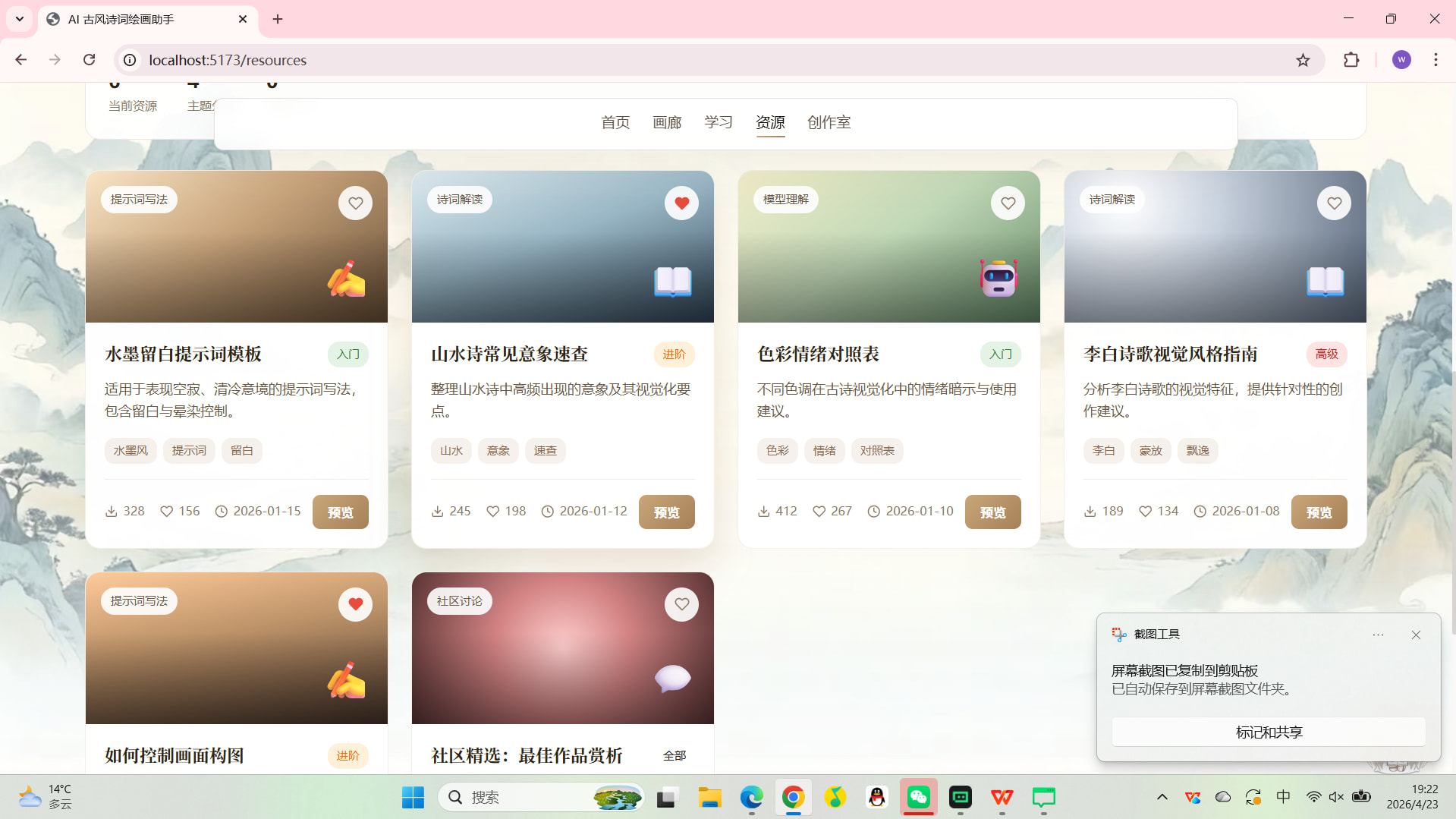Toggle heart on 色彩情绪对照表 card
This screenshot has width=1456, height=819.
[x=1008, y=203]
